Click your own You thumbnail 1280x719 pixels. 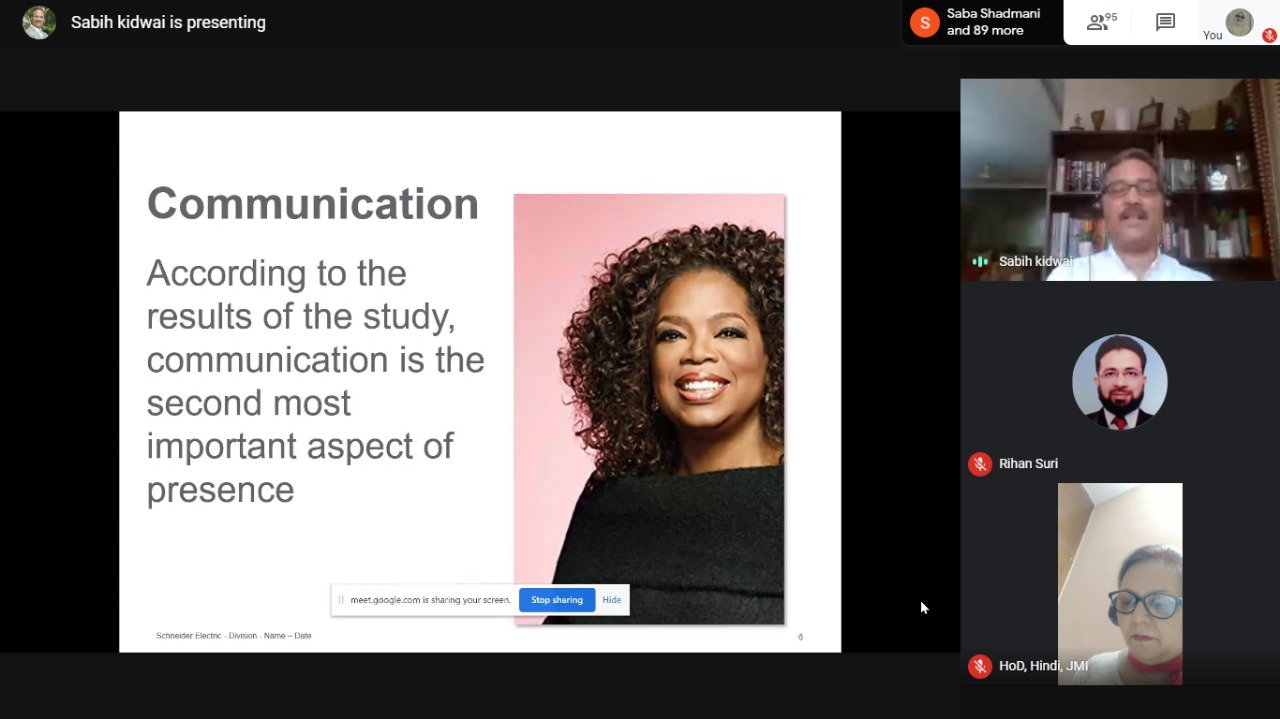tap(1239, 22)
